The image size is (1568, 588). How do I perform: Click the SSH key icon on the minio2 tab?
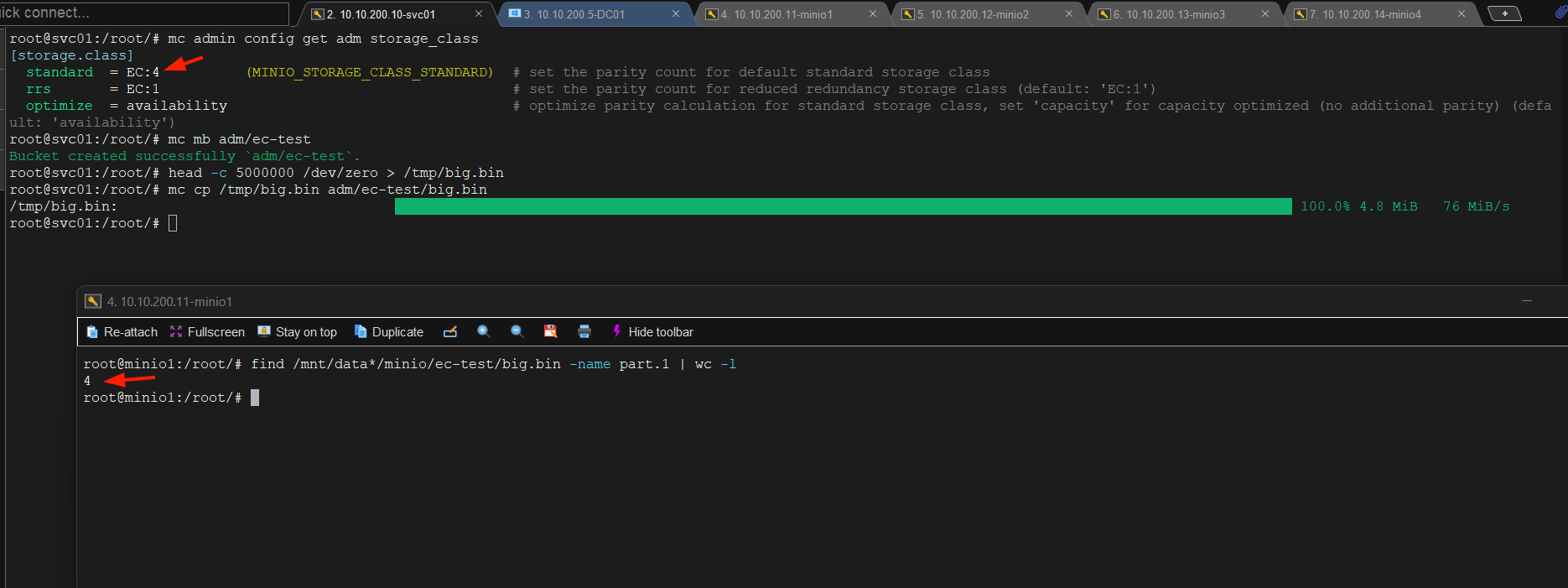[x=908, y=14]
